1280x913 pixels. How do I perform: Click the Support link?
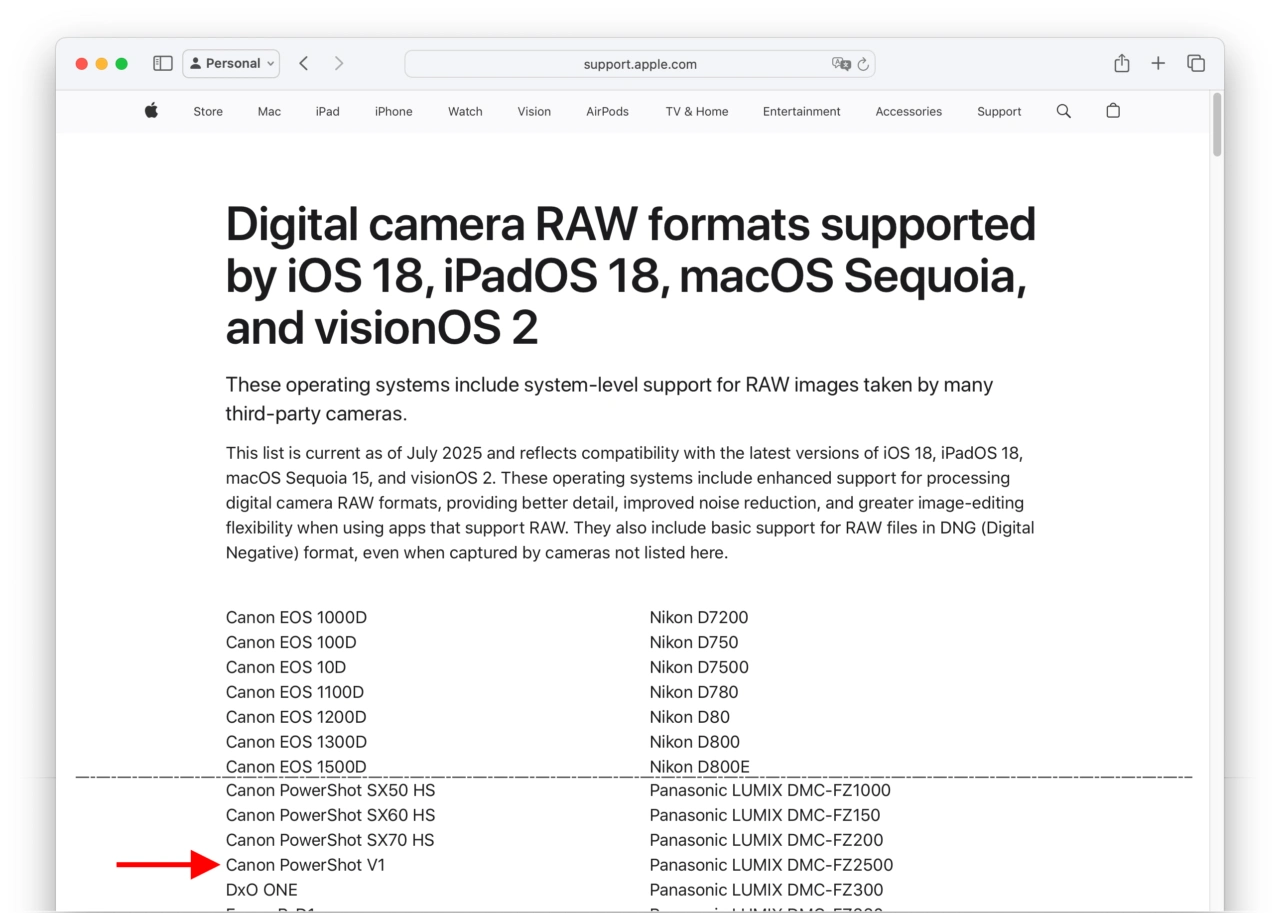click(x=999, y=111)
